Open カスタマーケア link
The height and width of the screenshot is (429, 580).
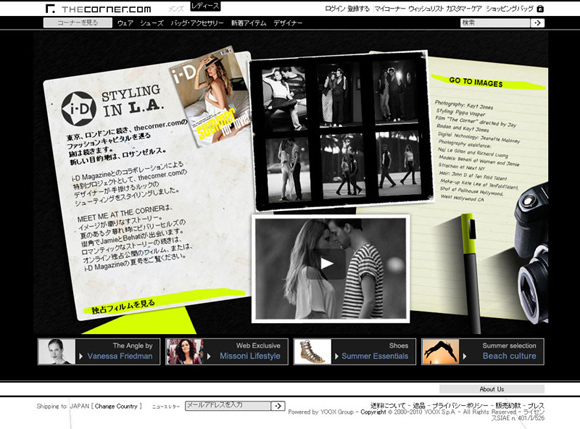(464, 9)
